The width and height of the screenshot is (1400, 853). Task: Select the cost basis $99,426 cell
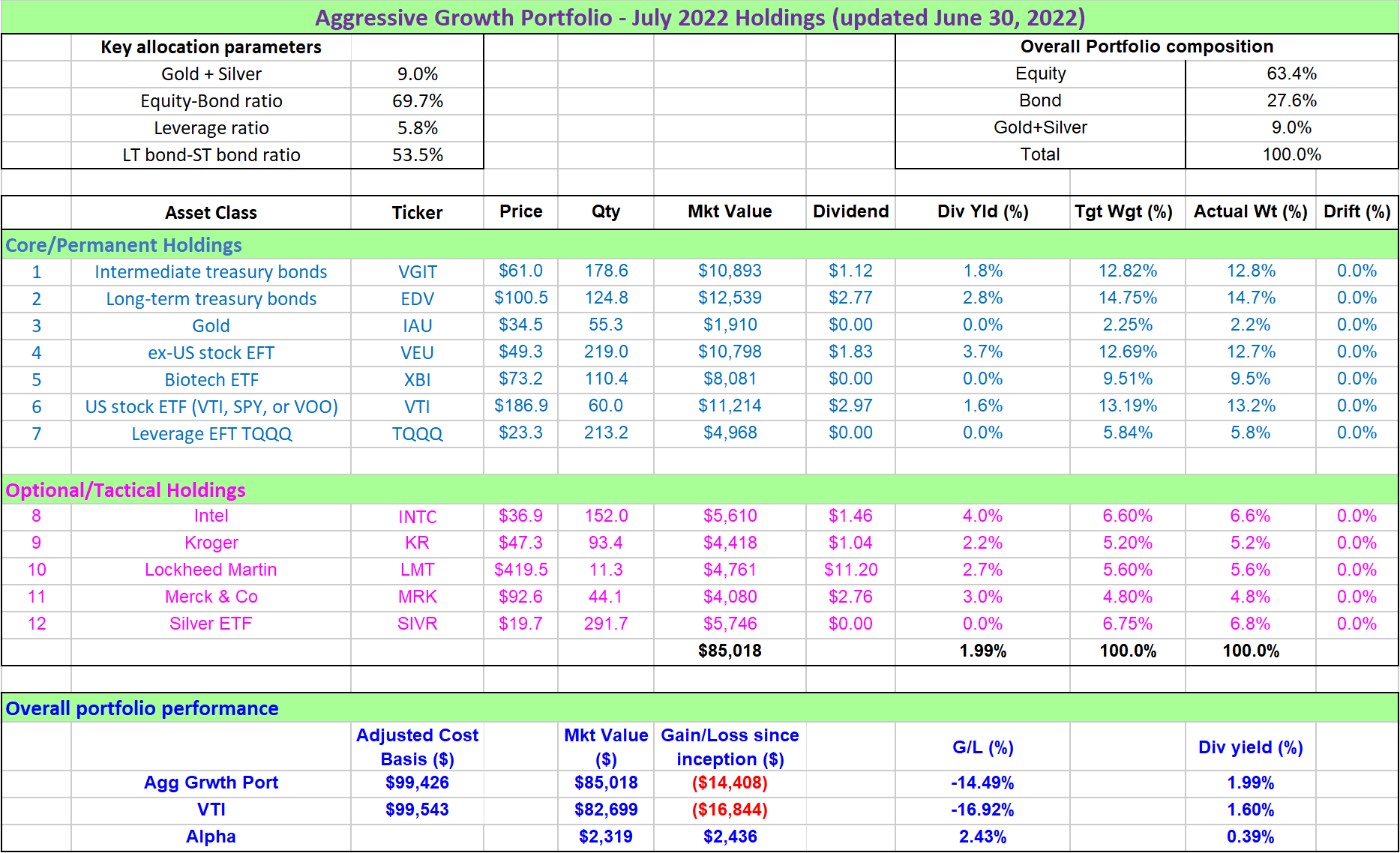[417, 783]
